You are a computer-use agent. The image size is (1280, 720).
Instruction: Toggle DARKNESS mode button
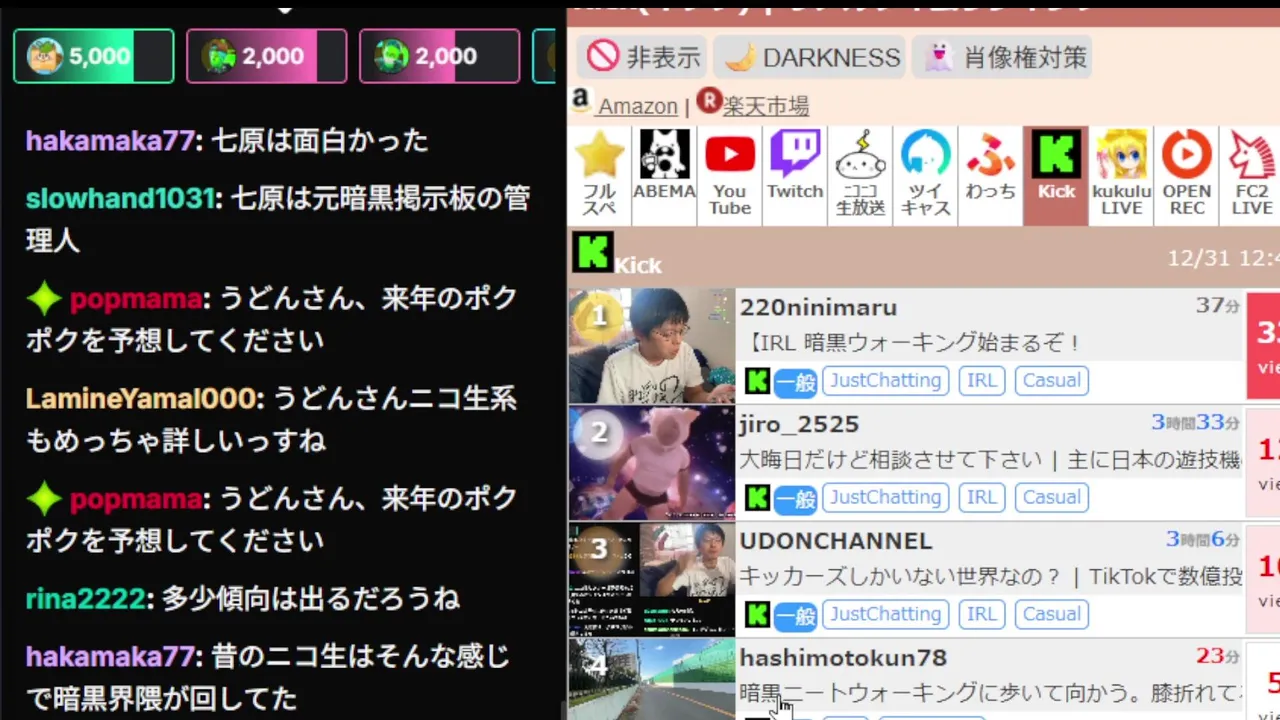pos(809,57)
